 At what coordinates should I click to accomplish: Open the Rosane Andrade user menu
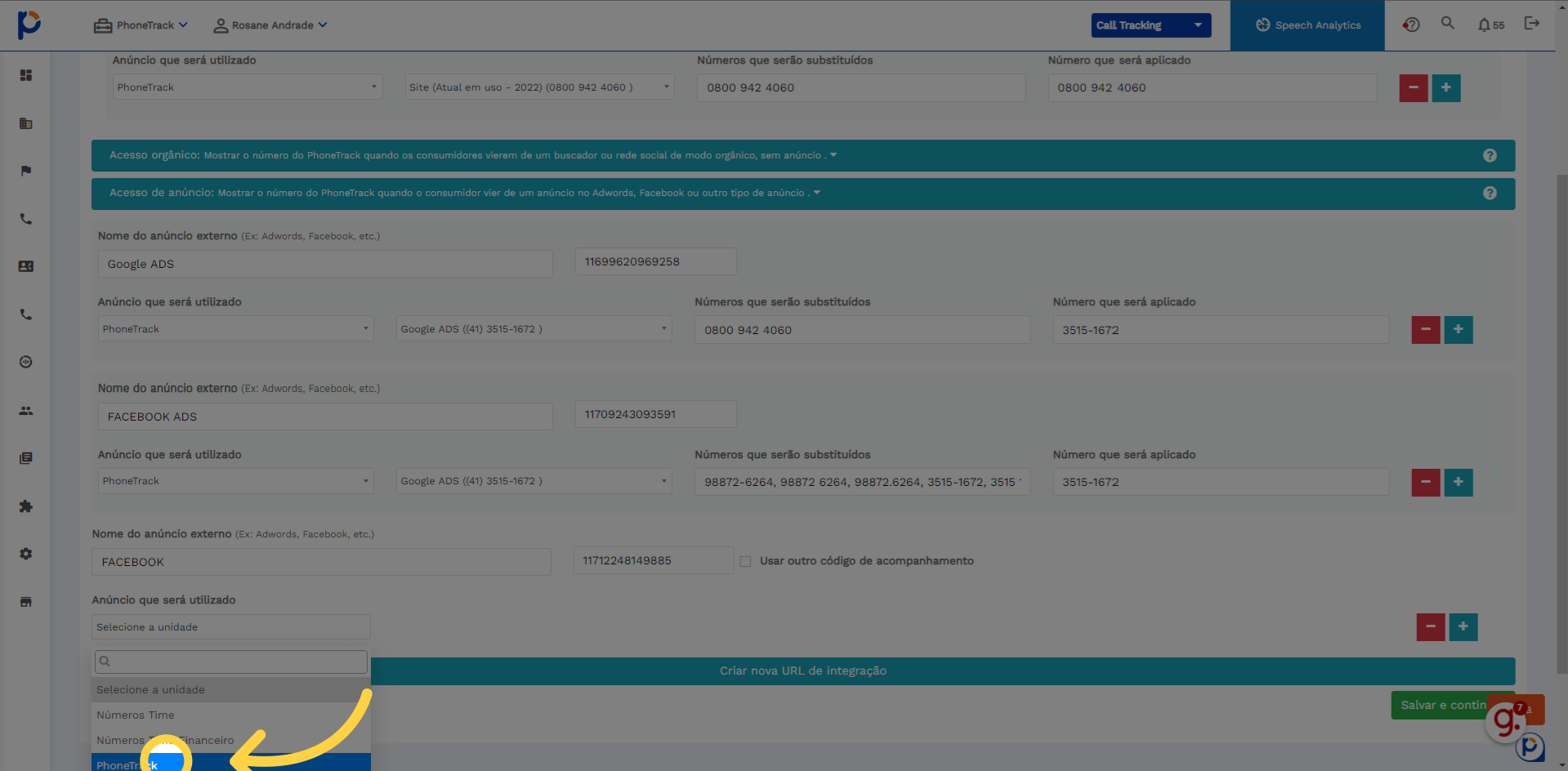tap(270, 25)
